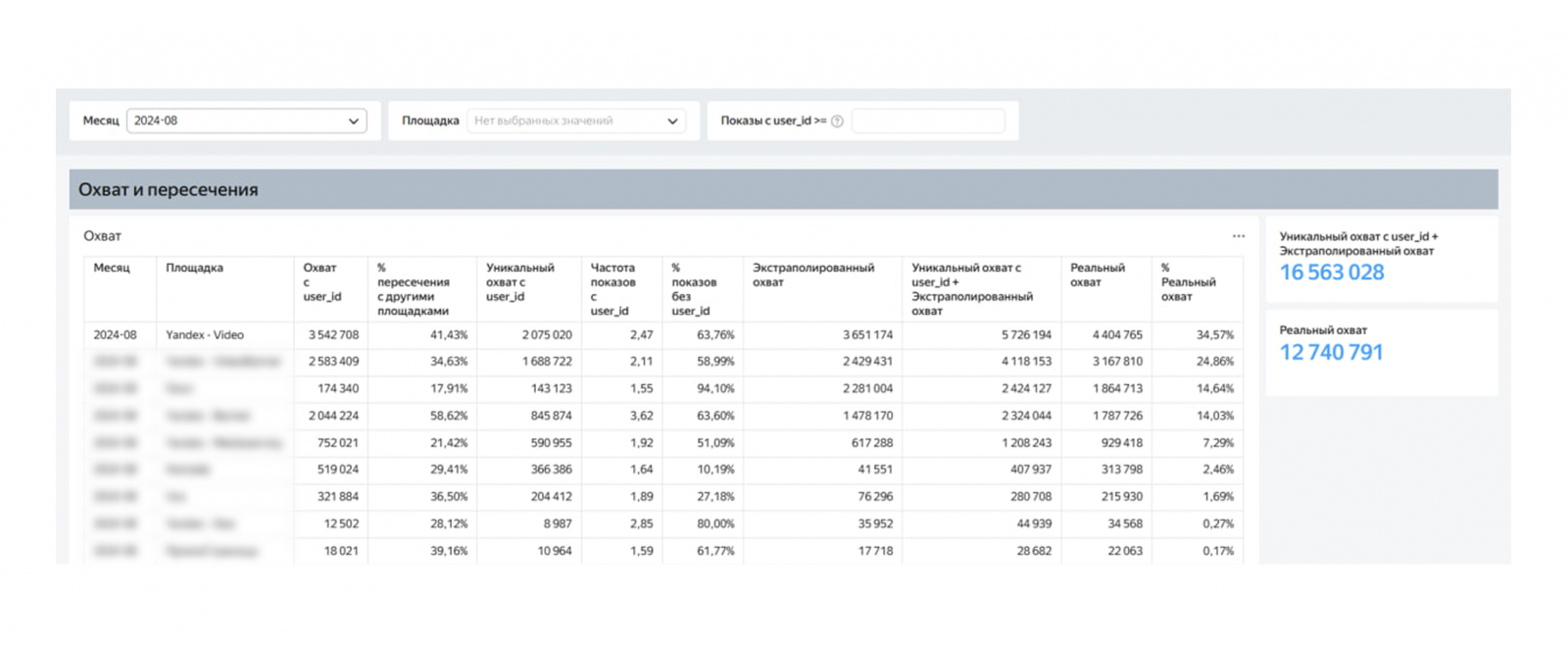Sort by the Площадка column header
This screenshot has height=648, width=1568.
(194, 268)
